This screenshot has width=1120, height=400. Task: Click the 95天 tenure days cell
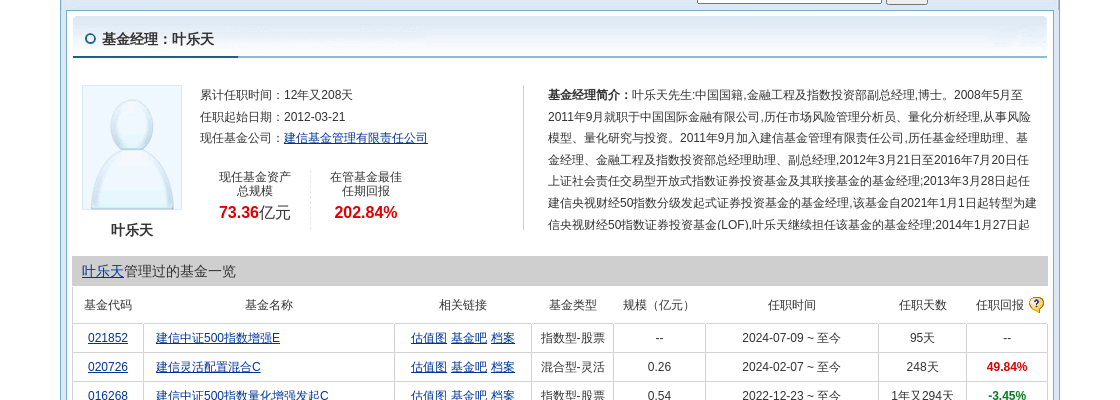[x=922, y=339]
